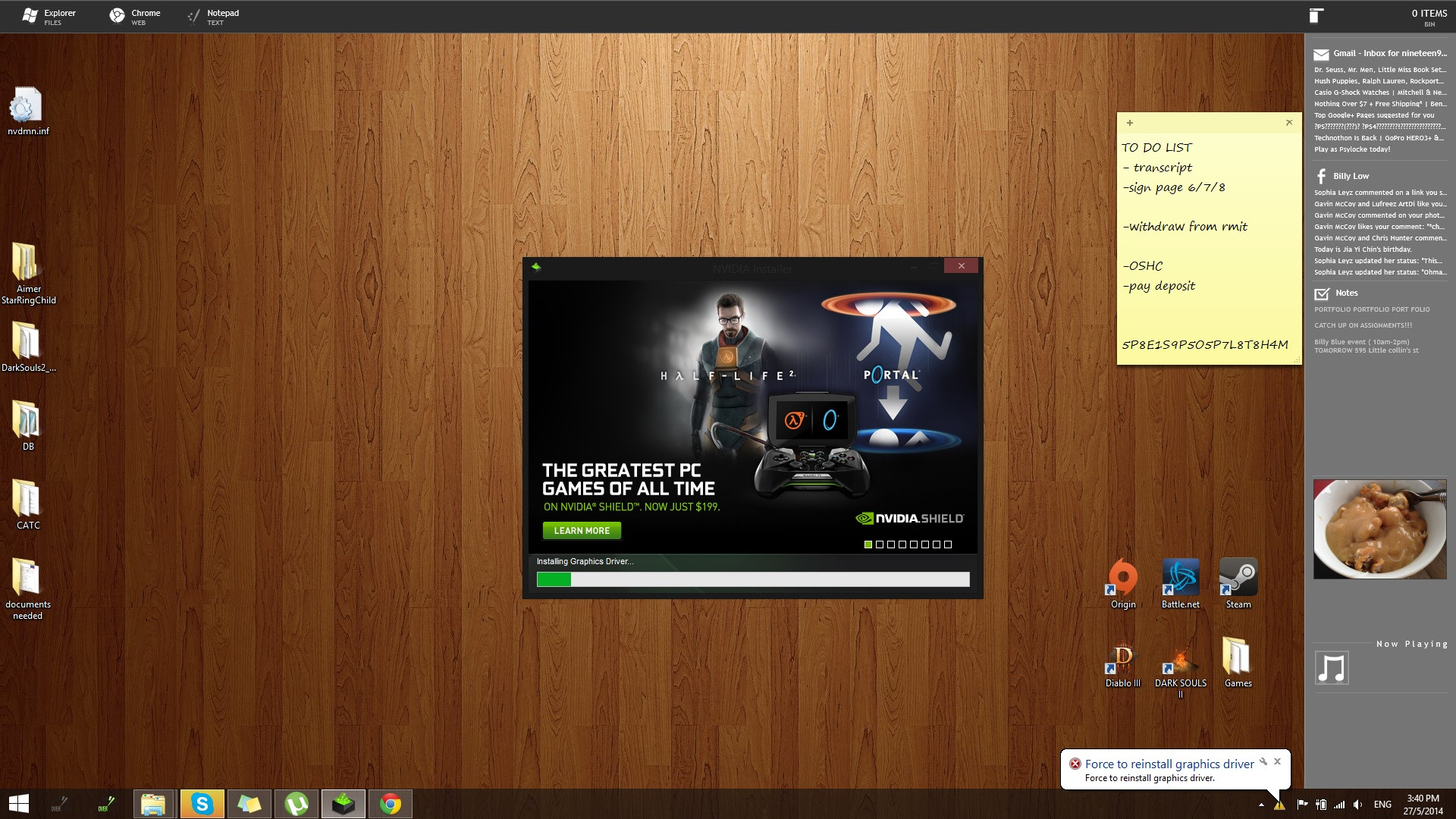Click the grey OVER pen taskbar icon
Image resolution: width=1456 pixels, height=819 pixels.
coord(59,804)
